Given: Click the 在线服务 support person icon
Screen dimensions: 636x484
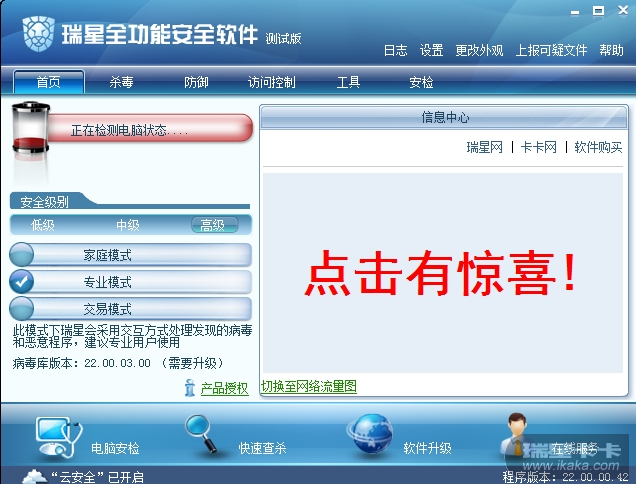Looking at the screenshot, I should (516, 434).
